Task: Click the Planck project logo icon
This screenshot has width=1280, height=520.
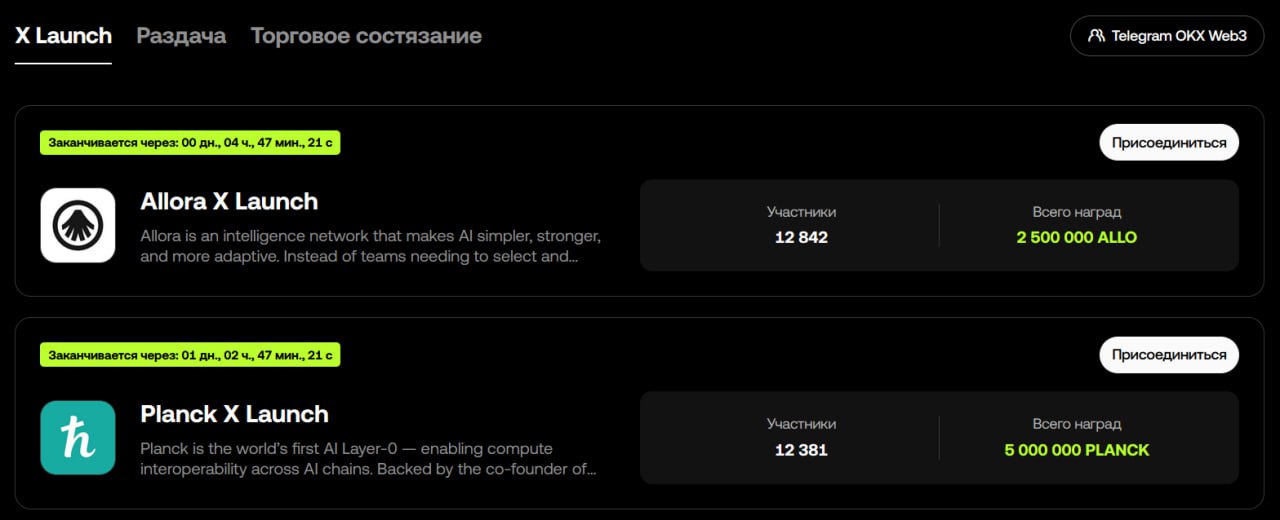Action: coord(78,438)
